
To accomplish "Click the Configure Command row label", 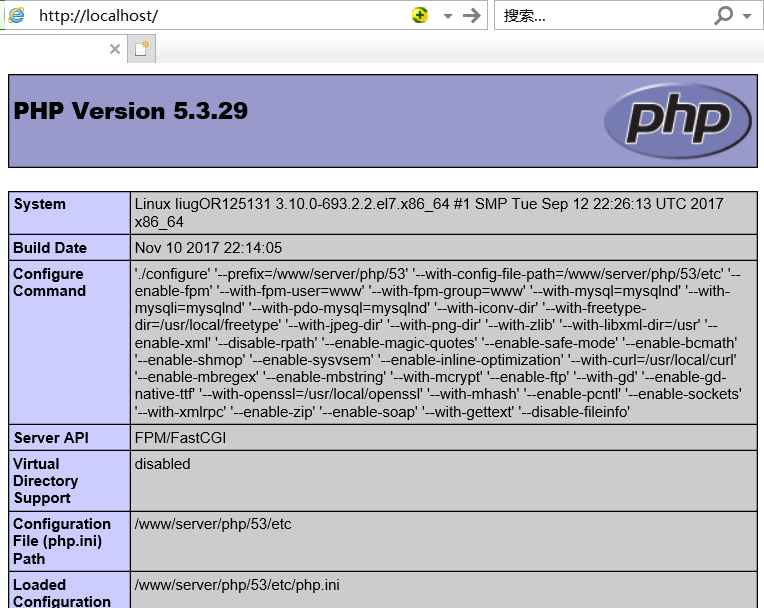I will tap(49, 282).
